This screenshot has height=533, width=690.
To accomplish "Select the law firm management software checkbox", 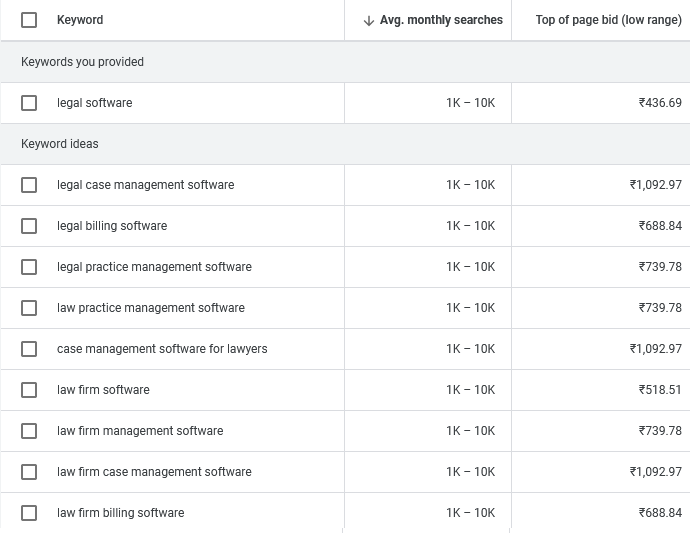I will point(29,431).
